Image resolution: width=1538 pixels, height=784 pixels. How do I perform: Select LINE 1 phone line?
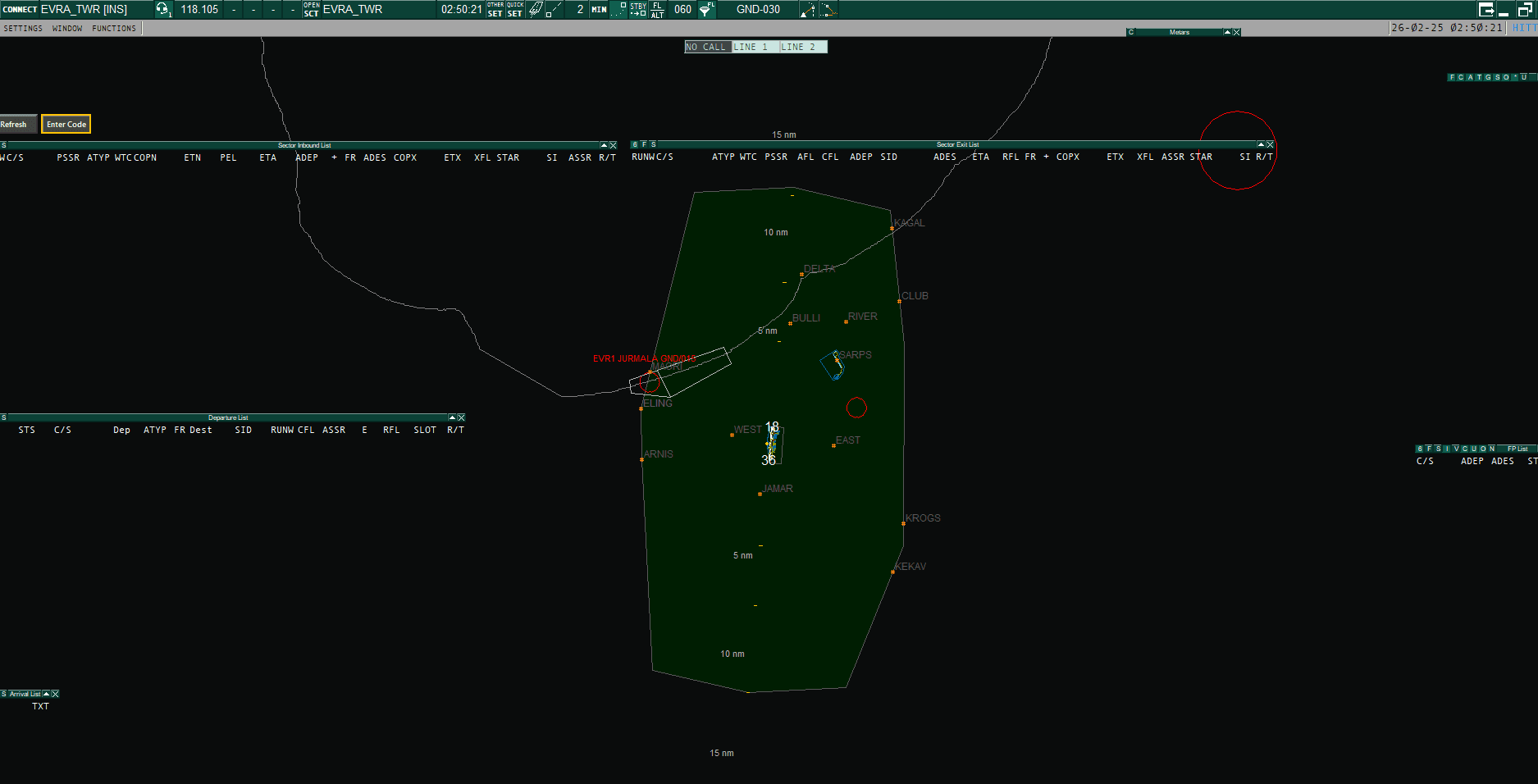click(755, 47)
